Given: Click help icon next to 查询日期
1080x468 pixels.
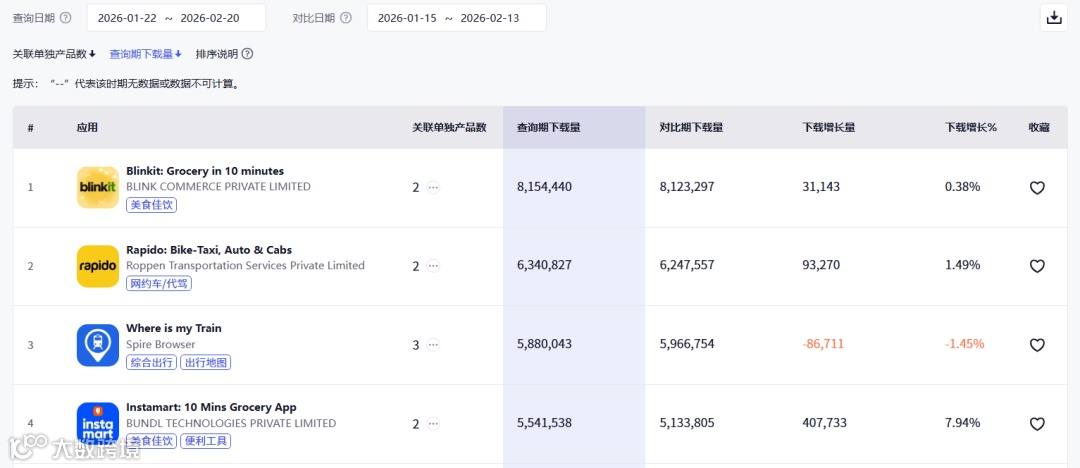Looking at the screenshot, I should click(x=66, y=18).
